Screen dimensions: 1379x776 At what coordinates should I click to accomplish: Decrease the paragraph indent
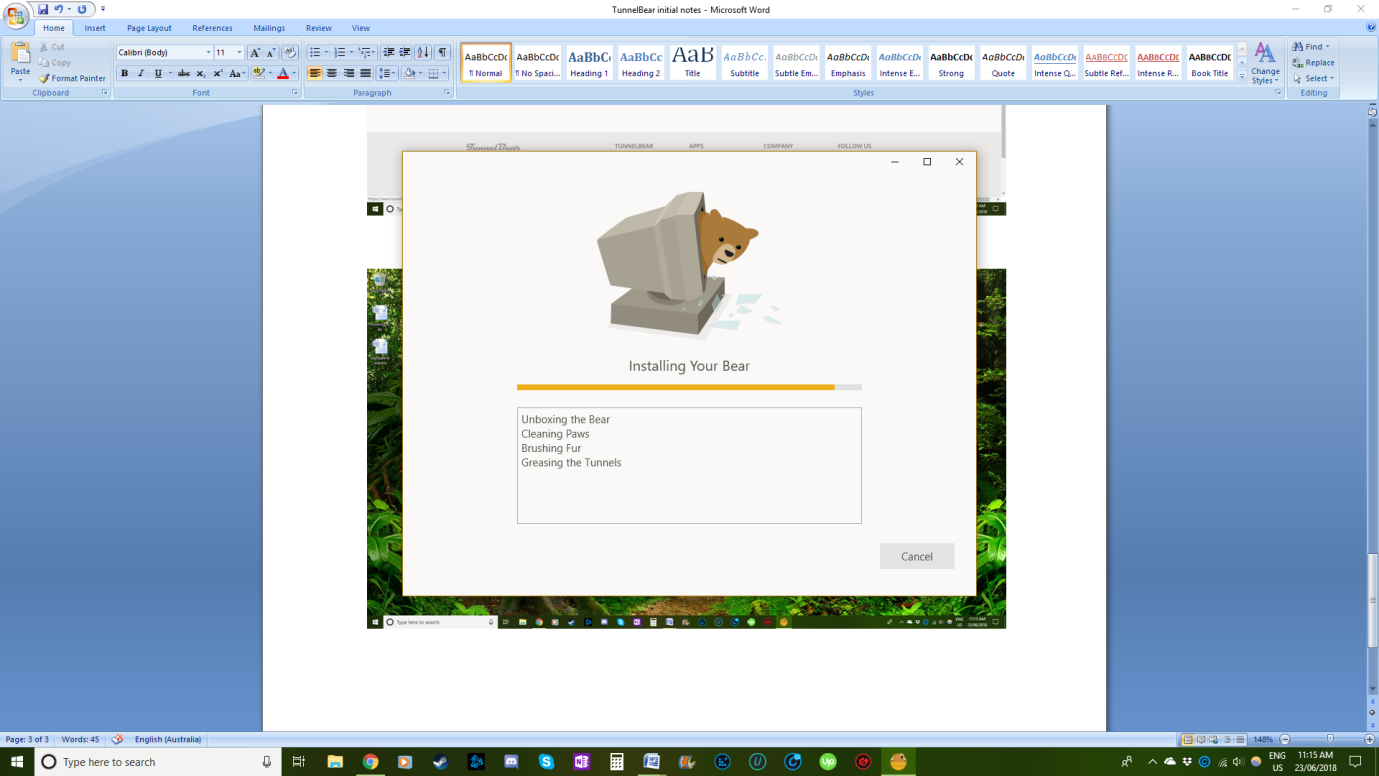388,53
